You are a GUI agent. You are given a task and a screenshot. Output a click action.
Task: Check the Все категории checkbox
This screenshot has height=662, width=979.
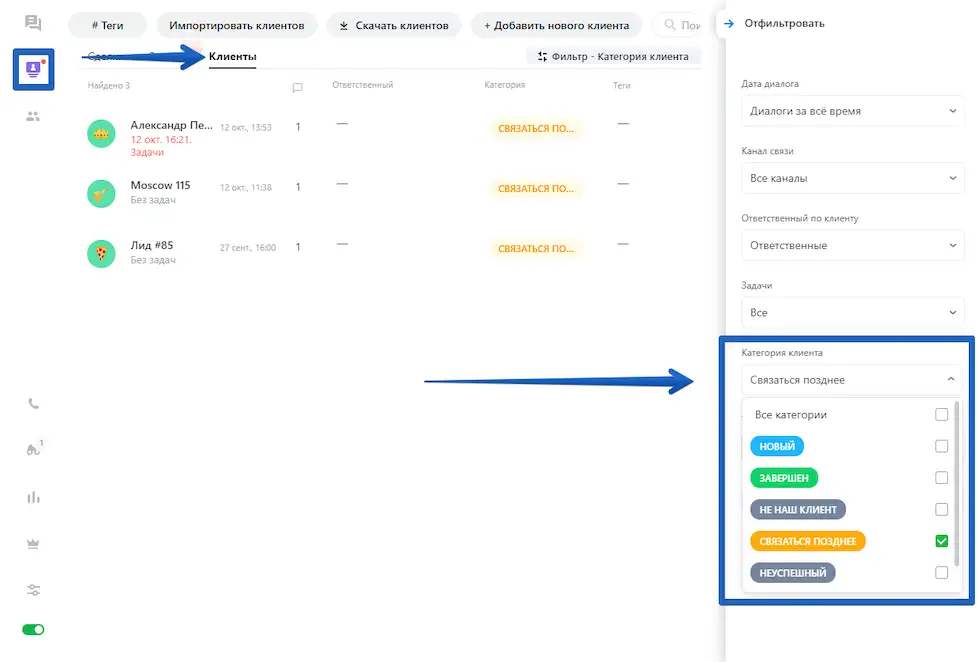click(x=941, y=414)
